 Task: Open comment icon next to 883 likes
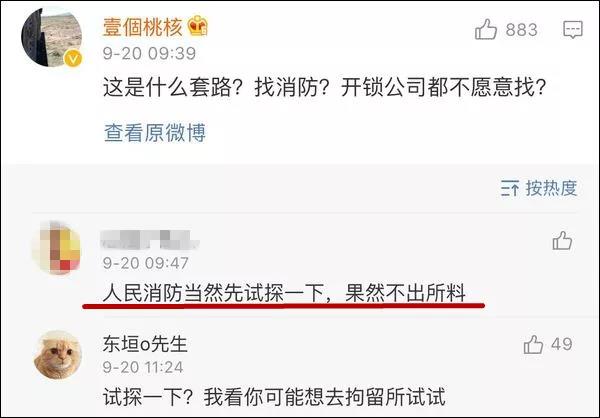(573, 29)
